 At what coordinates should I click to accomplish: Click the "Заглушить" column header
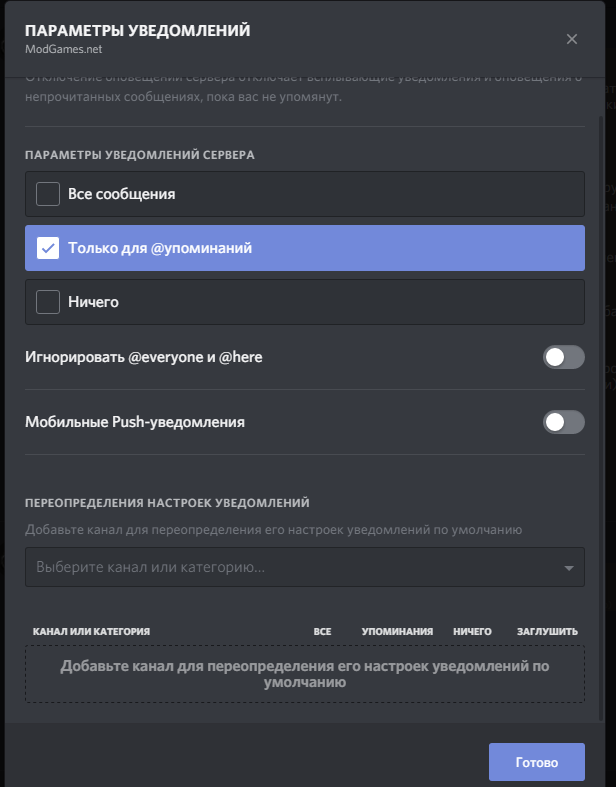click(547, 632)
